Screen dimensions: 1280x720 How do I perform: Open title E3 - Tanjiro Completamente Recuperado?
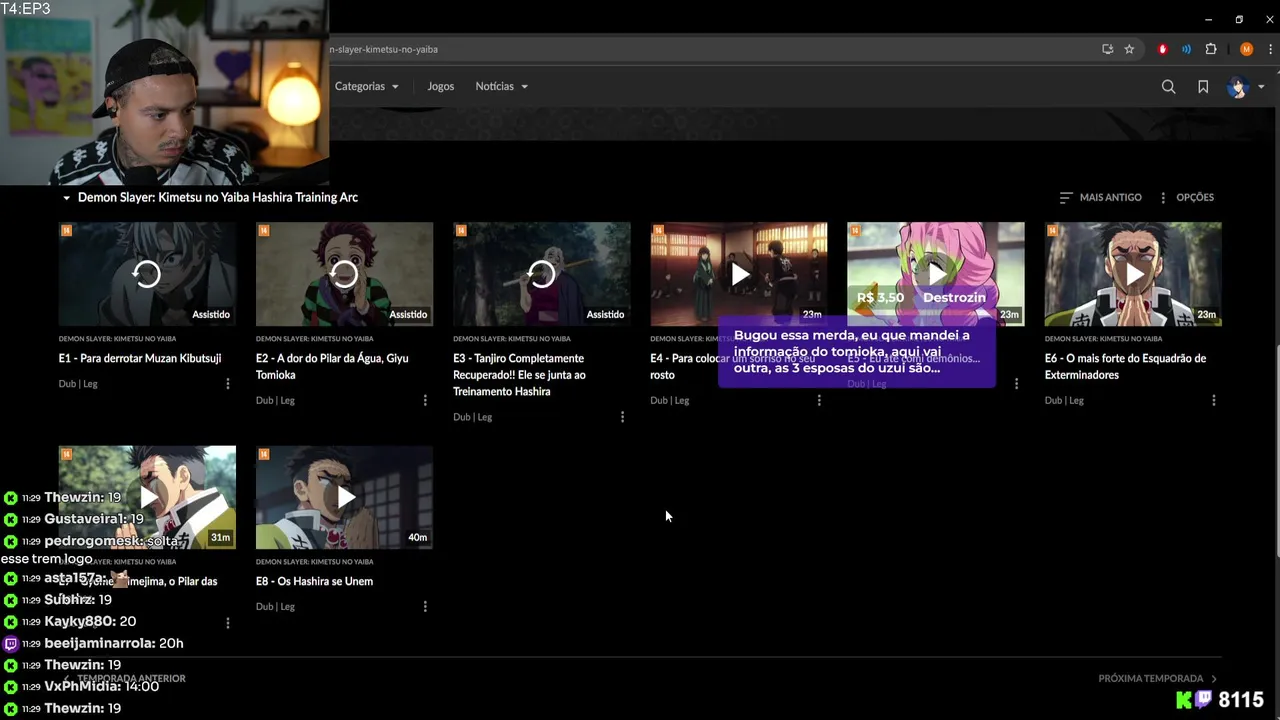(x=519, y=375)
